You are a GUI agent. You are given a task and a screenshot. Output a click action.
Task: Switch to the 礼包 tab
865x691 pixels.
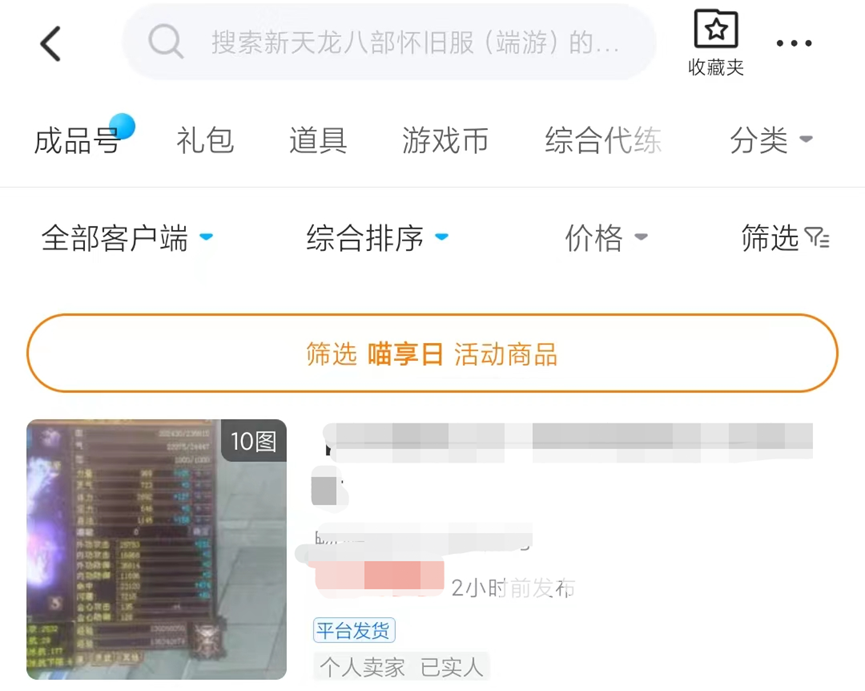tap(205, 140)
